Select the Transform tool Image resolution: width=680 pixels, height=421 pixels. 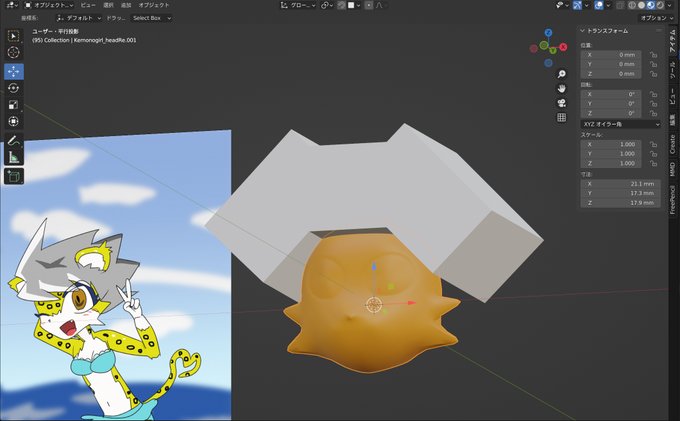(x=13, y=121)
